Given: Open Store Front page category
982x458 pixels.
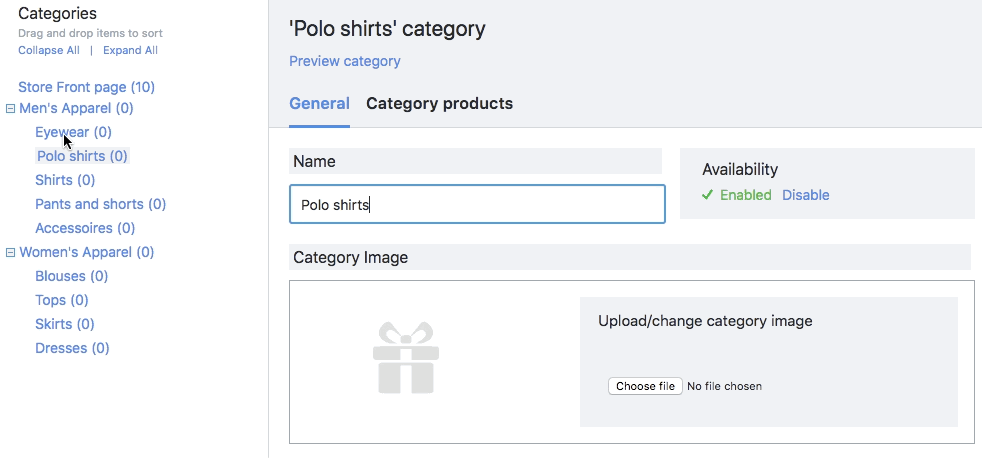Looking at the screenshot, I should (86, 88).
